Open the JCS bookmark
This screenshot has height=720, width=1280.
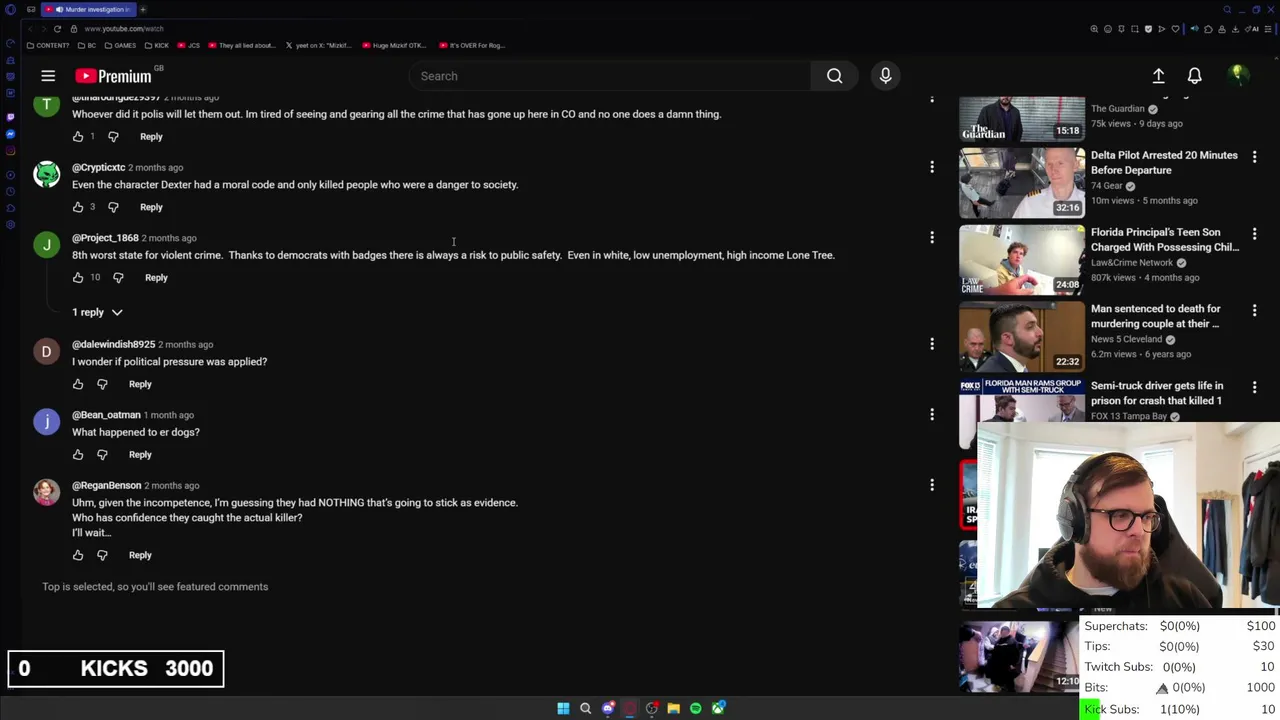coord(189,45)
